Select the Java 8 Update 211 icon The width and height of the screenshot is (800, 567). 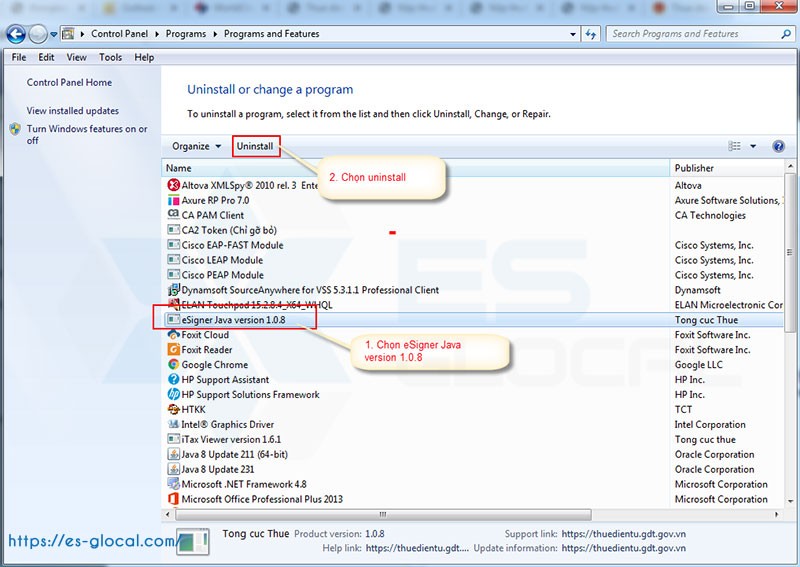pos(173,454)
